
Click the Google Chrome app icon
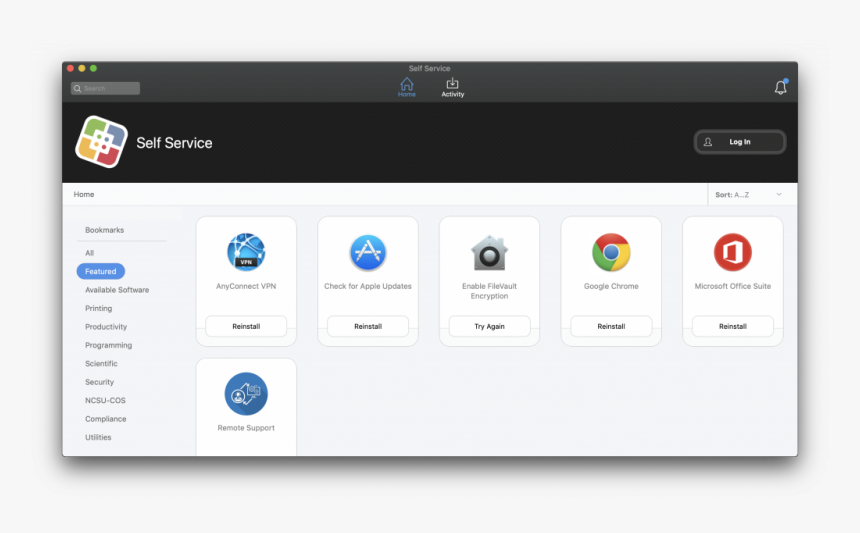coord(611,252)
